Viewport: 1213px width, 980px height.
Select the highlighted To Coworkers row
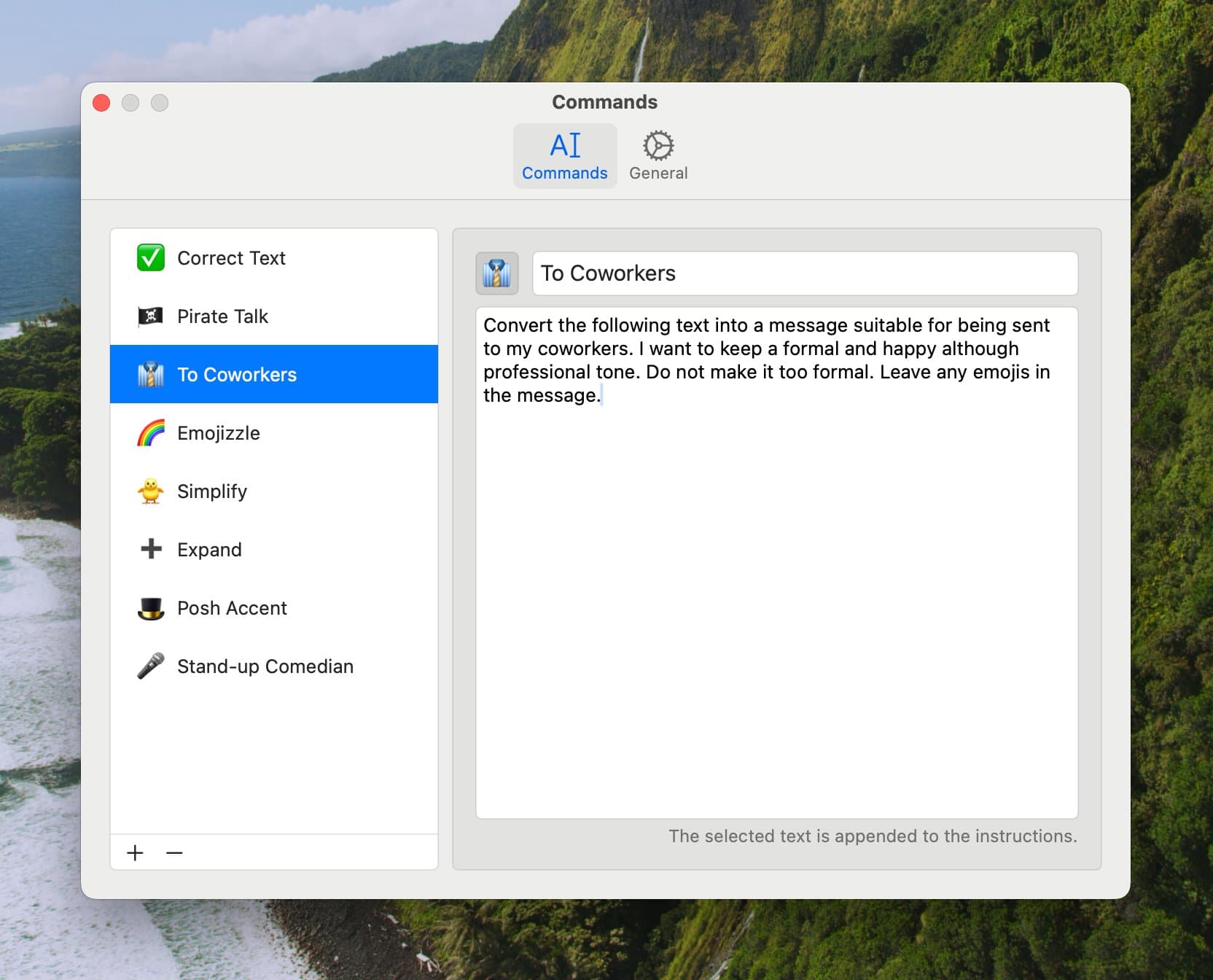pyautogui.click(x=273, y=375)
